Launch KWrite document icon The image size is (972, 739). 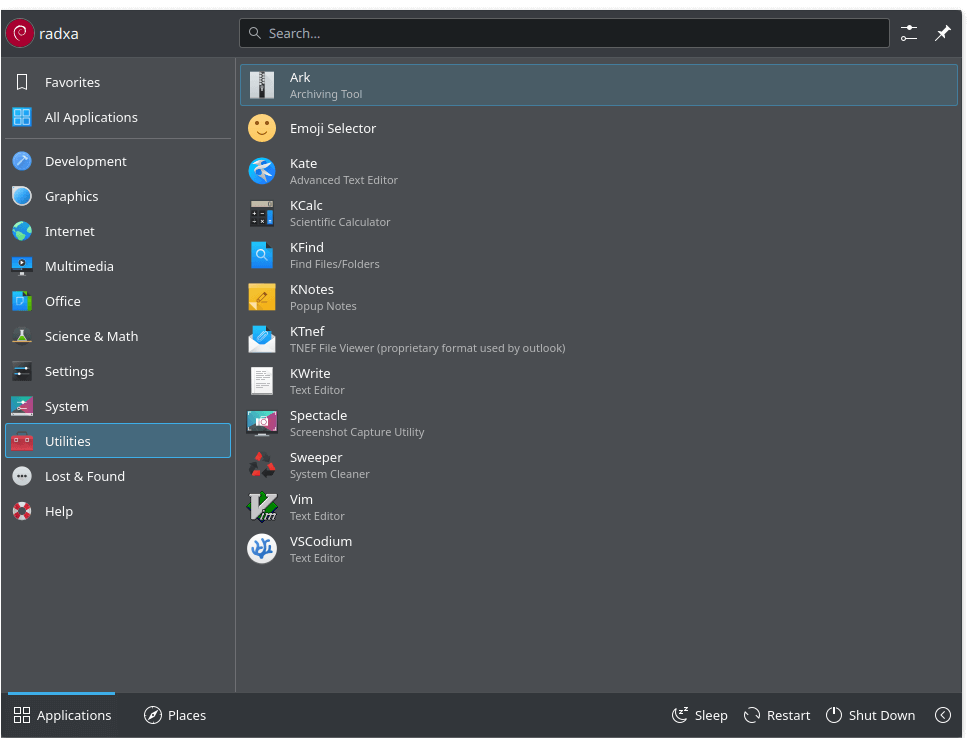click(262, 381)
